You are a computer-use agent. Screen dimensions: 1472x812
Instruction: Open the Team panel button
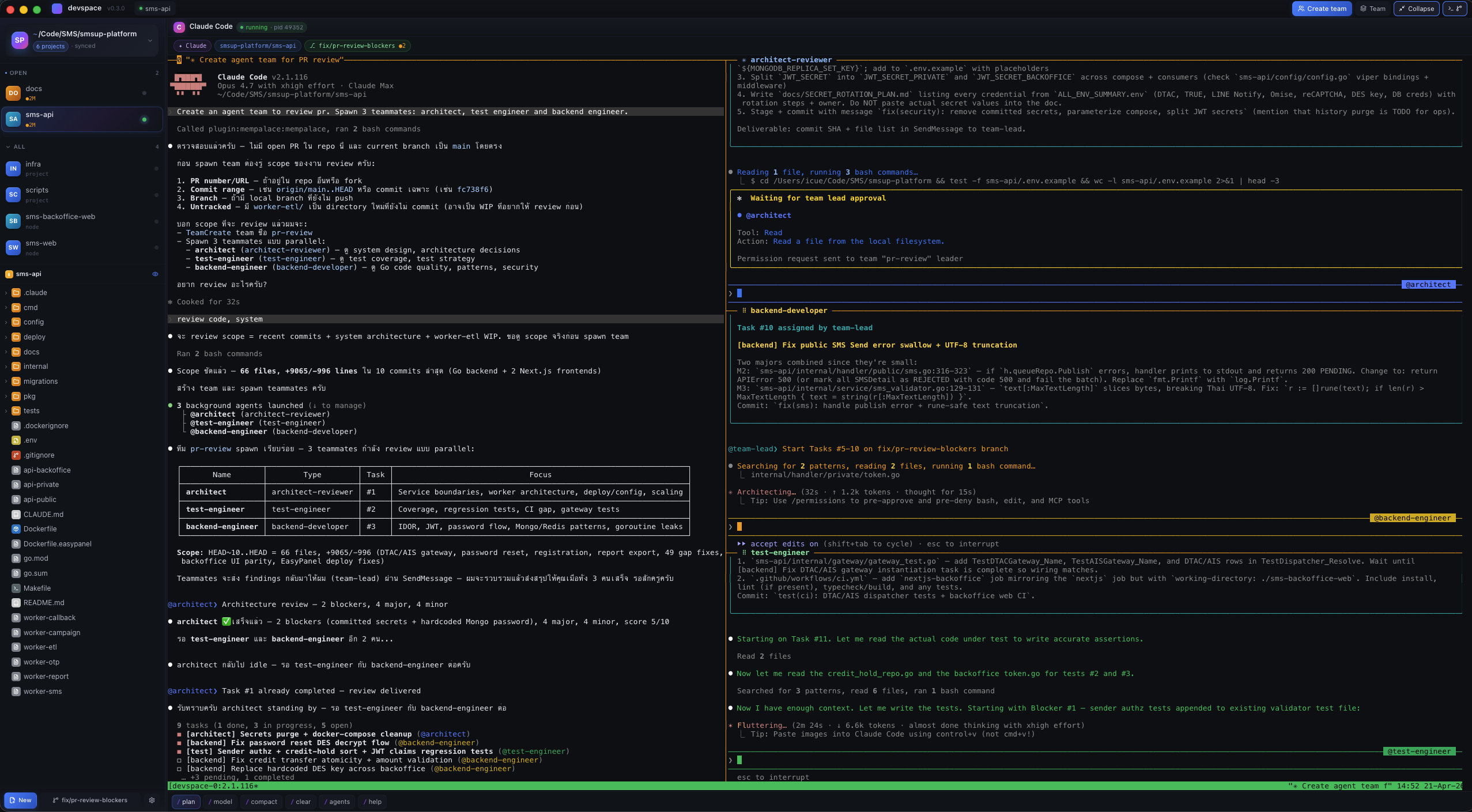pyautogui.click(x=1373, y=9)
